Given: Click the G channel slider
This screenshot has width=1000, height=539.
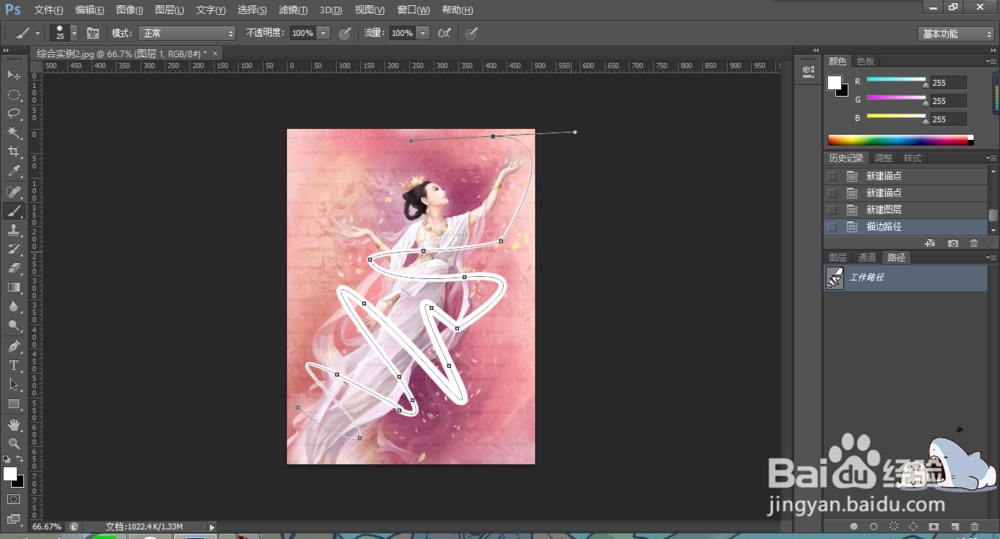Looking at the screenshot, I should [896, 99].
